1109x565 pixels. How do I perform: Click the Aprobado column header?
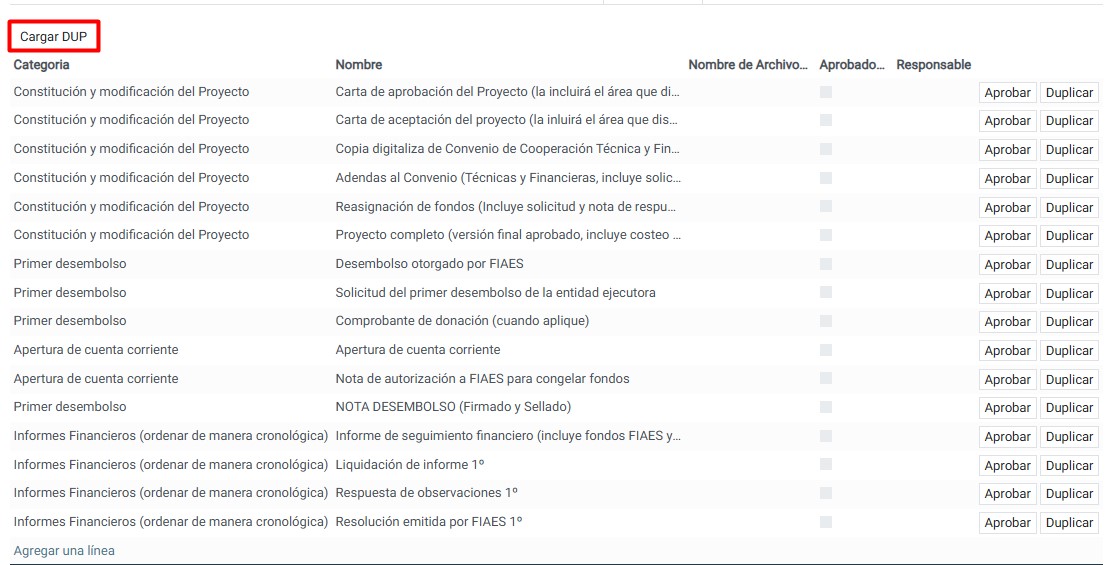pyautogui.click(x=851, y=65)
